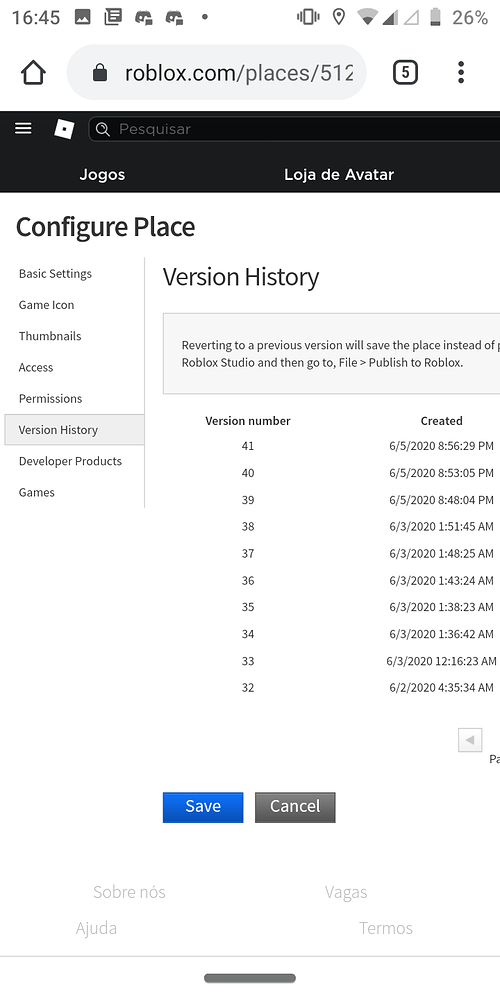Go to Game Icon settings
Image resolution: width=500 pixels, height=1000 pixels.
pyautogui.click(x=47, y=305)
